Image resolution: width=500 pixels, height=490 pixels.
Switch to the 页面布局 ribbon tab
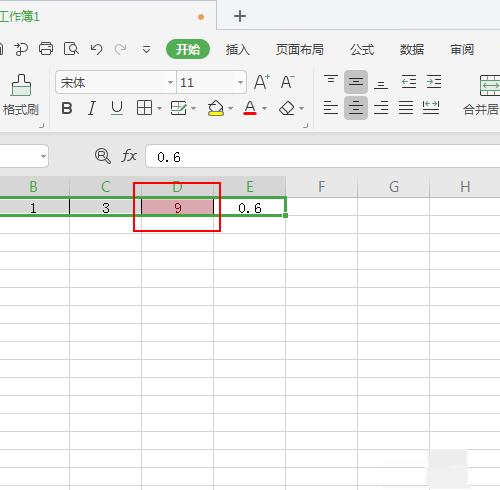300,50
